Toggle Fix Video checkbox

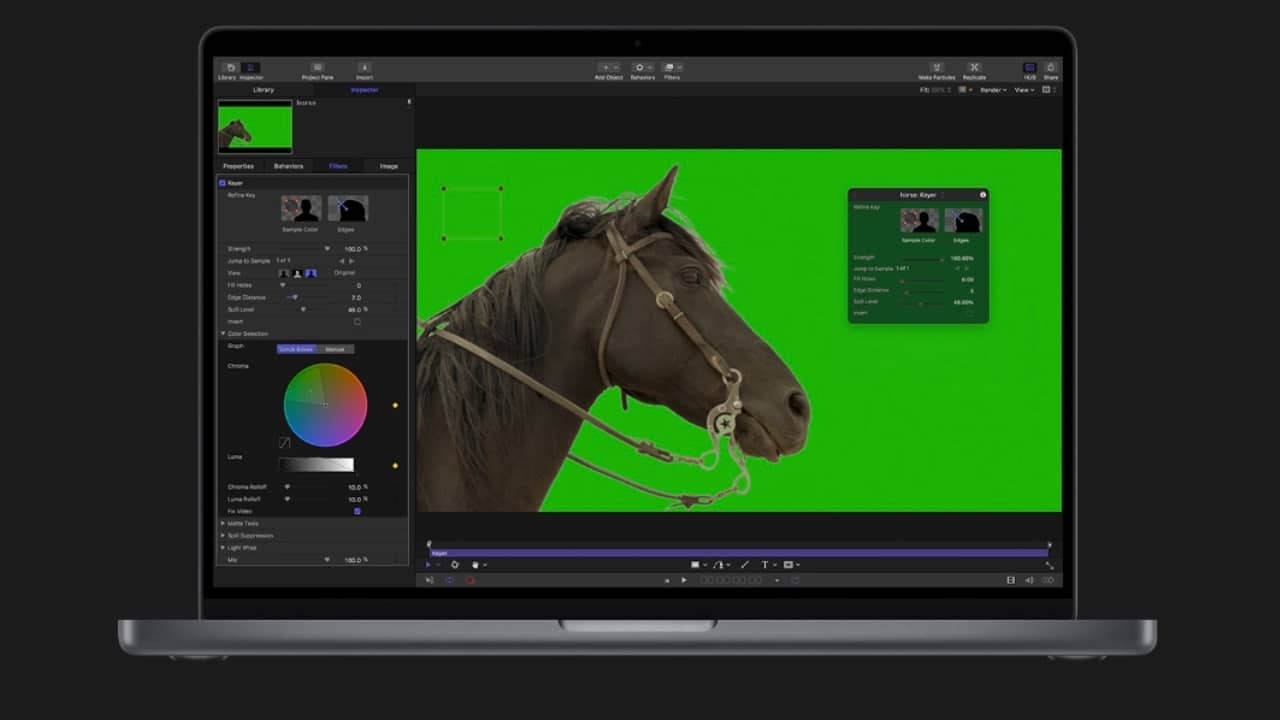[357, 511]
